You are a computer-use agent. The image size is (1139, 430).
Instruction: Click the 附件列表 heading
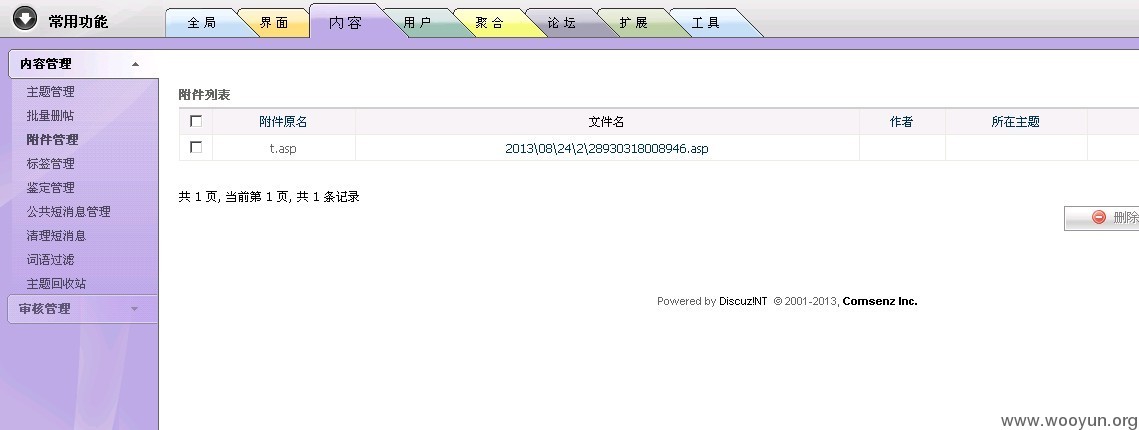(x=204, y=94)
